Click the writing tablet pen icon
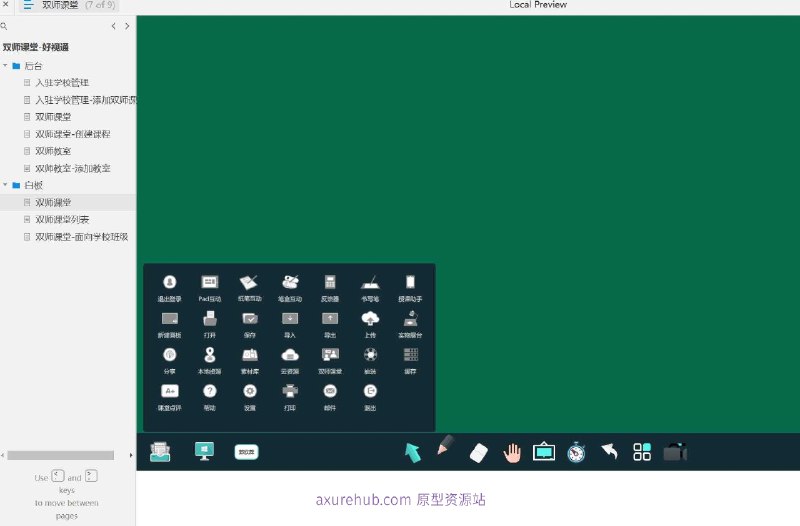This screenshot has height=526, width=800. pyautogui.click(x=370, y=283)
